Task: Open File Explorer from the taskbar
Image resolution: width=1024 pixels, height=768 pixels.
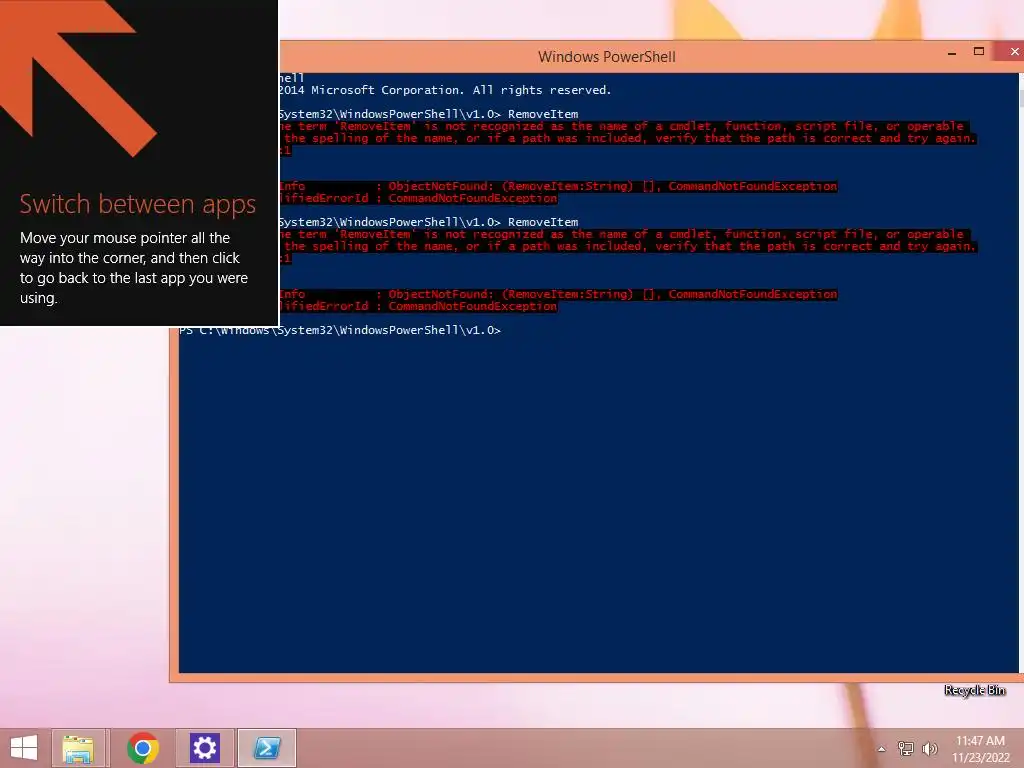Action: tap(78, 748)
